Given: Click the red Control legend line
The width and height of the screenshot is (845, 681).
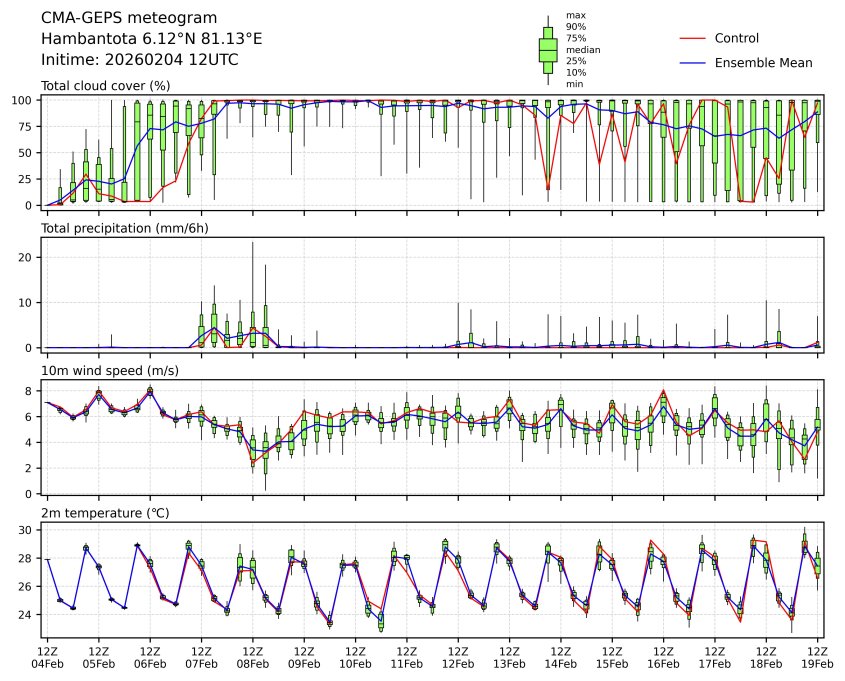Looking at the screenshot, I should point(692,39).
